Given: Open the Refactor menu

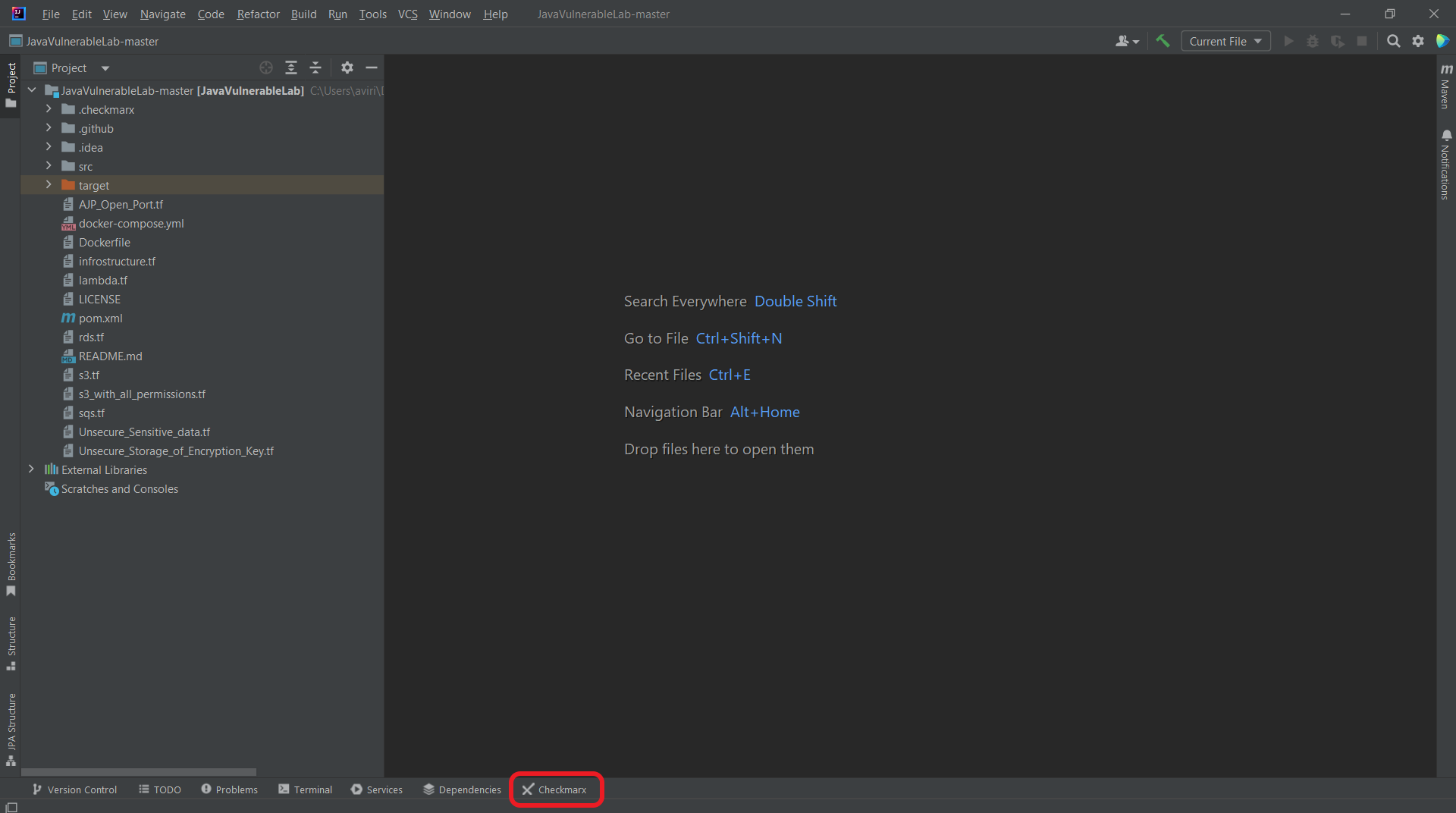Looking at the screenshot, I should (x=258, y=14).
